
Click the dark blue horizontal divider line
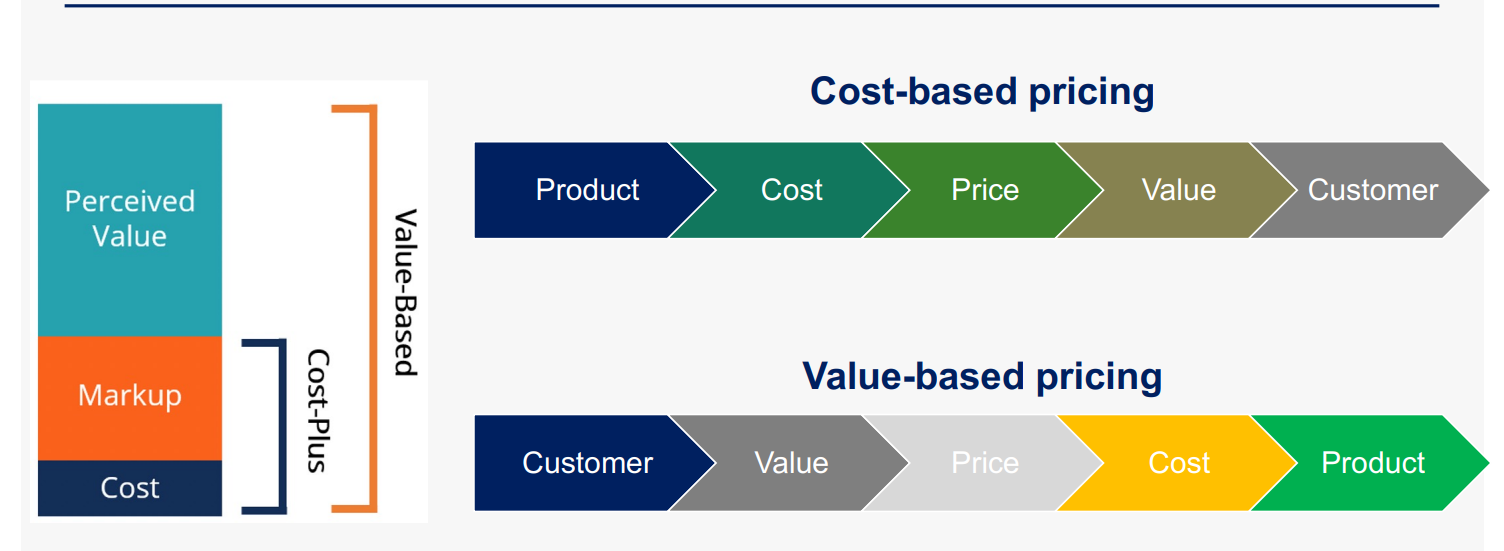tap(751, 6)
